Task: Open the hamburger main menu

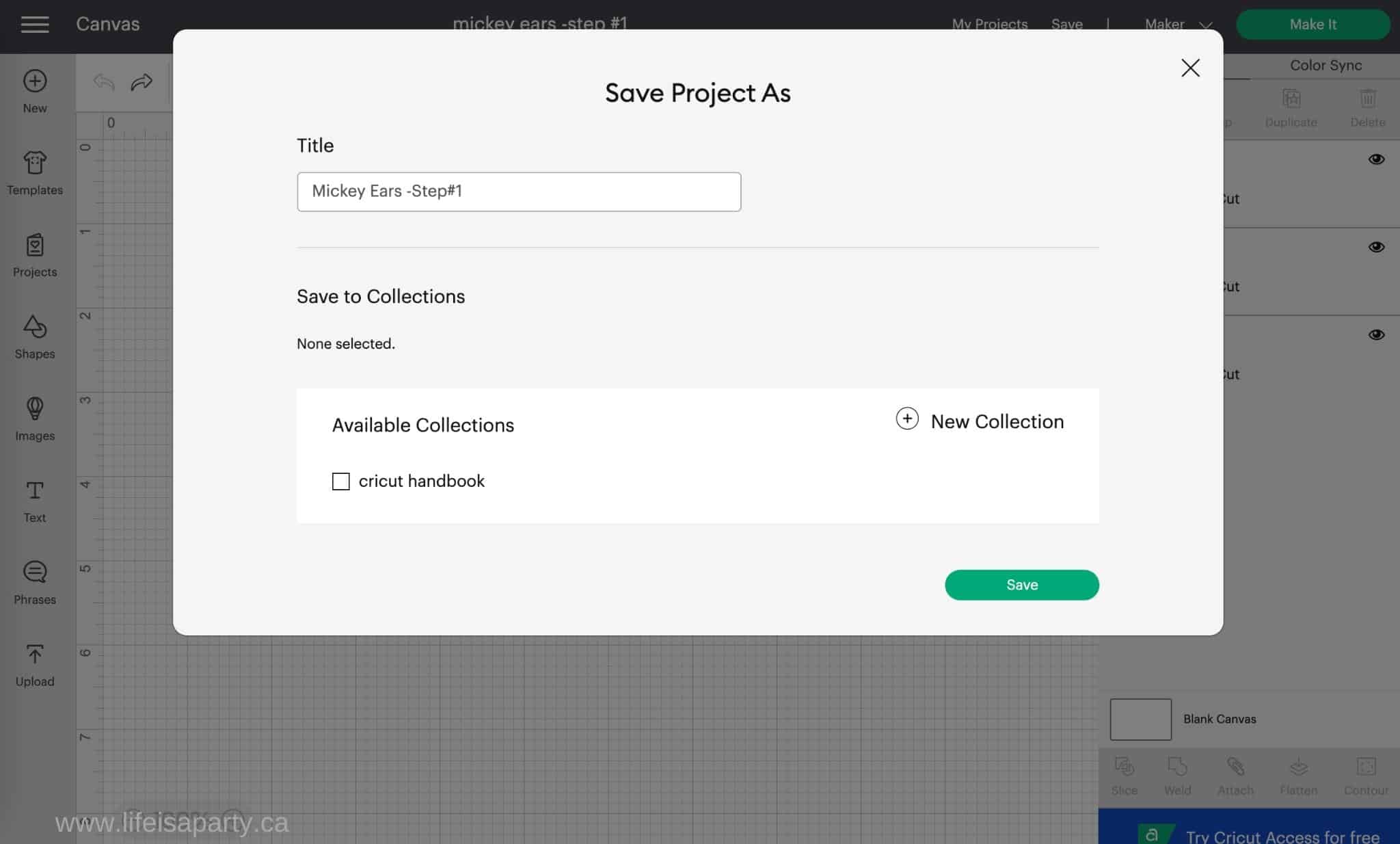Action: 35,25
